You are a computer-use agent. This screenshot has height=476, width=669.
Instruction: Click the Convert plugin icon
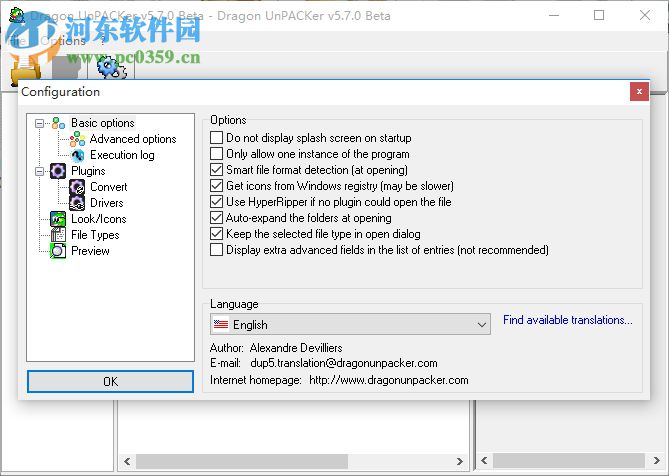(77, 187)
